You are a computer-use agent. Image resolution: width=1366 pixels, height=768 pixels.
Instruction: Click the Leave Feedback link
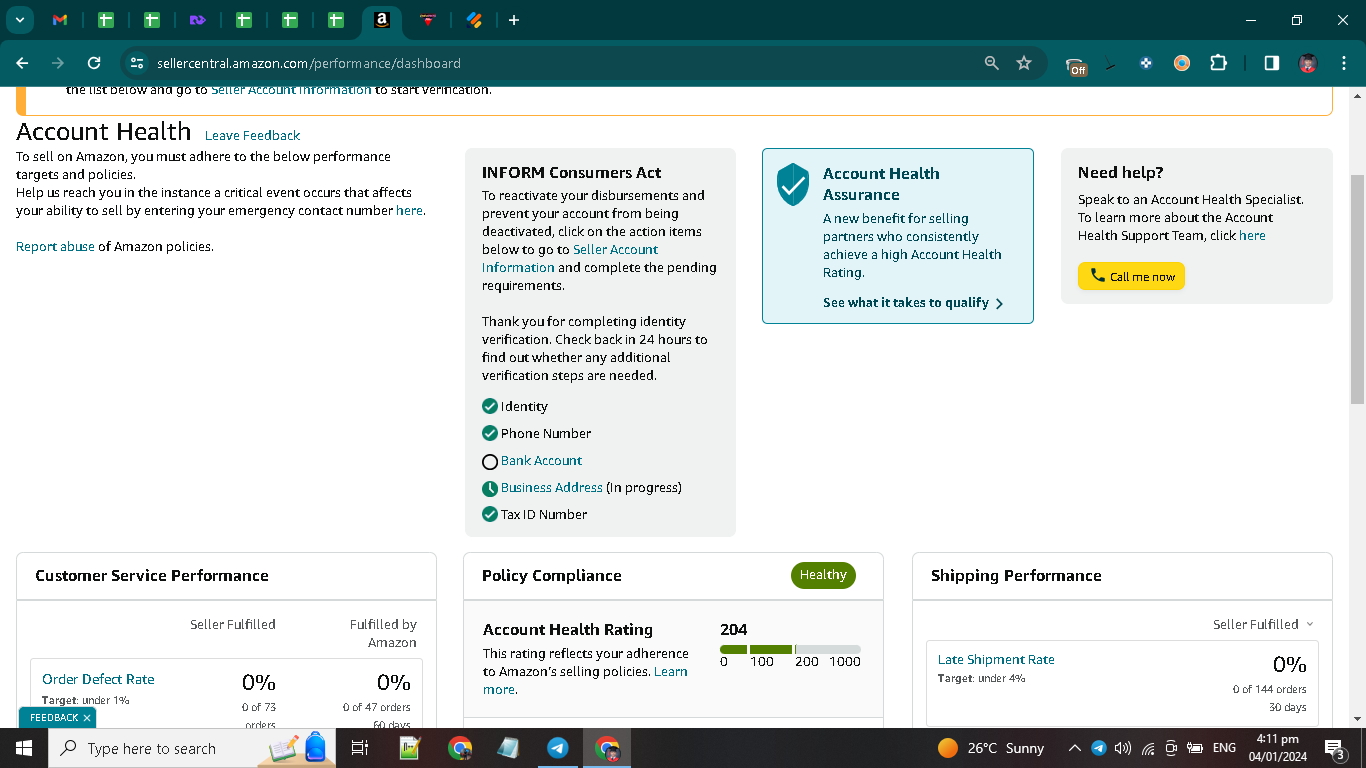(252, 136)
